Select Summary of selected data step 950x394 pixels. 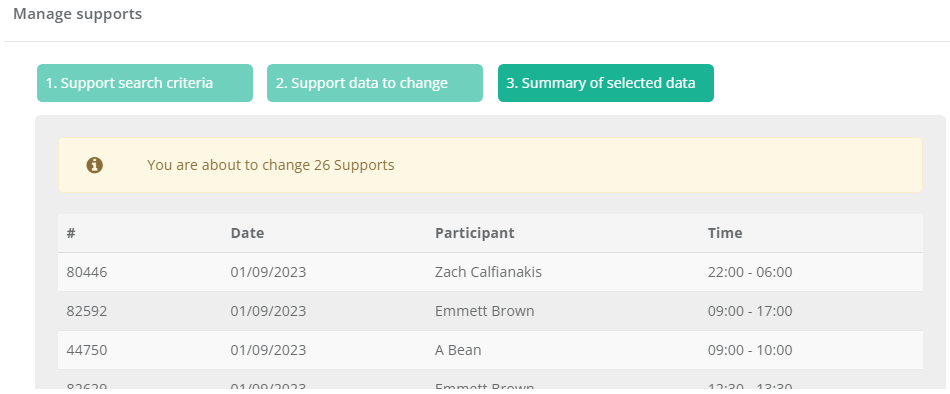tap(606, 83)
